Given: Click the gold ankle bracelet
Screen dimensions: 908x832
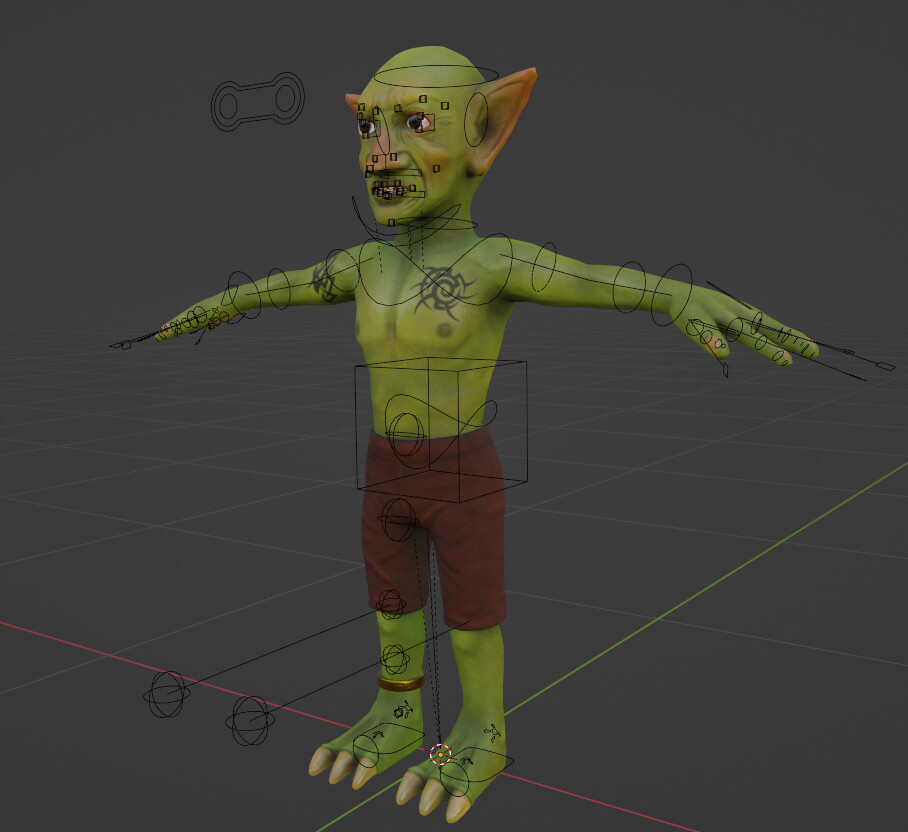Looking at the screenshot, I should tap(400, 685).
